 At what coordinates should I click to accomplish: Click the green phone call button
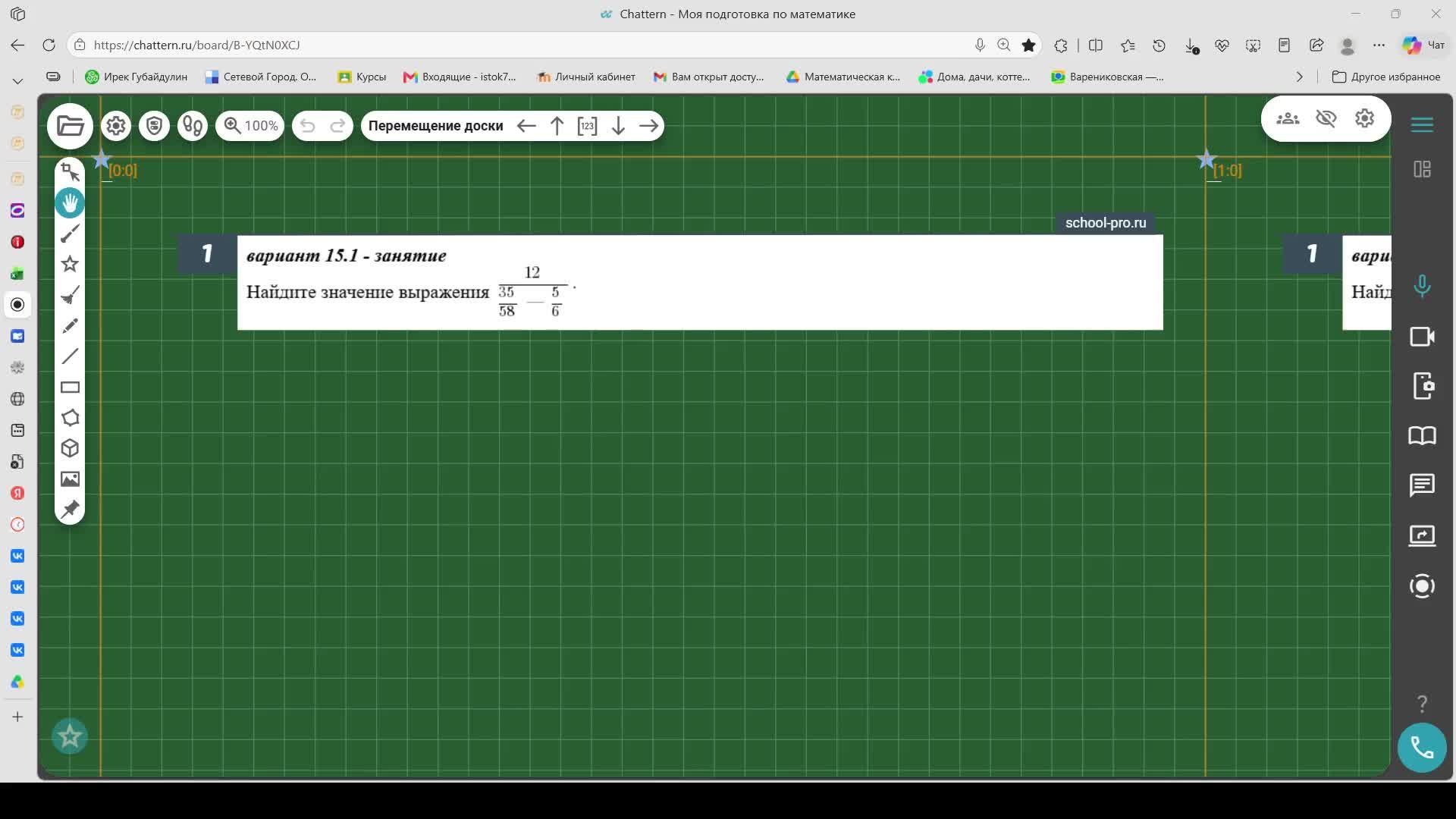(x=1422, y=748)
